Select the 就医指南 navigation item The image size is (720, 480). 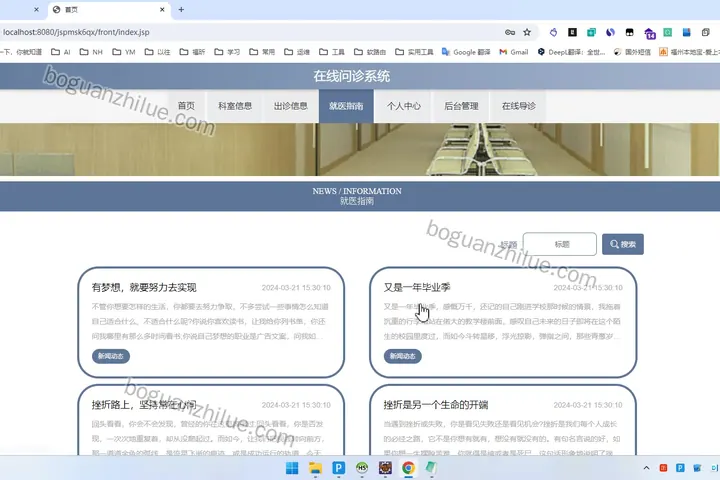[346, 106]
